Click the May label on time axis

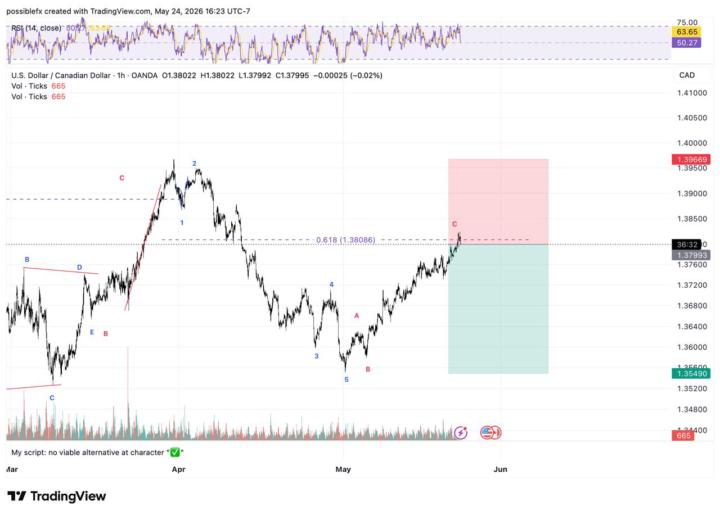pos(343,469)
